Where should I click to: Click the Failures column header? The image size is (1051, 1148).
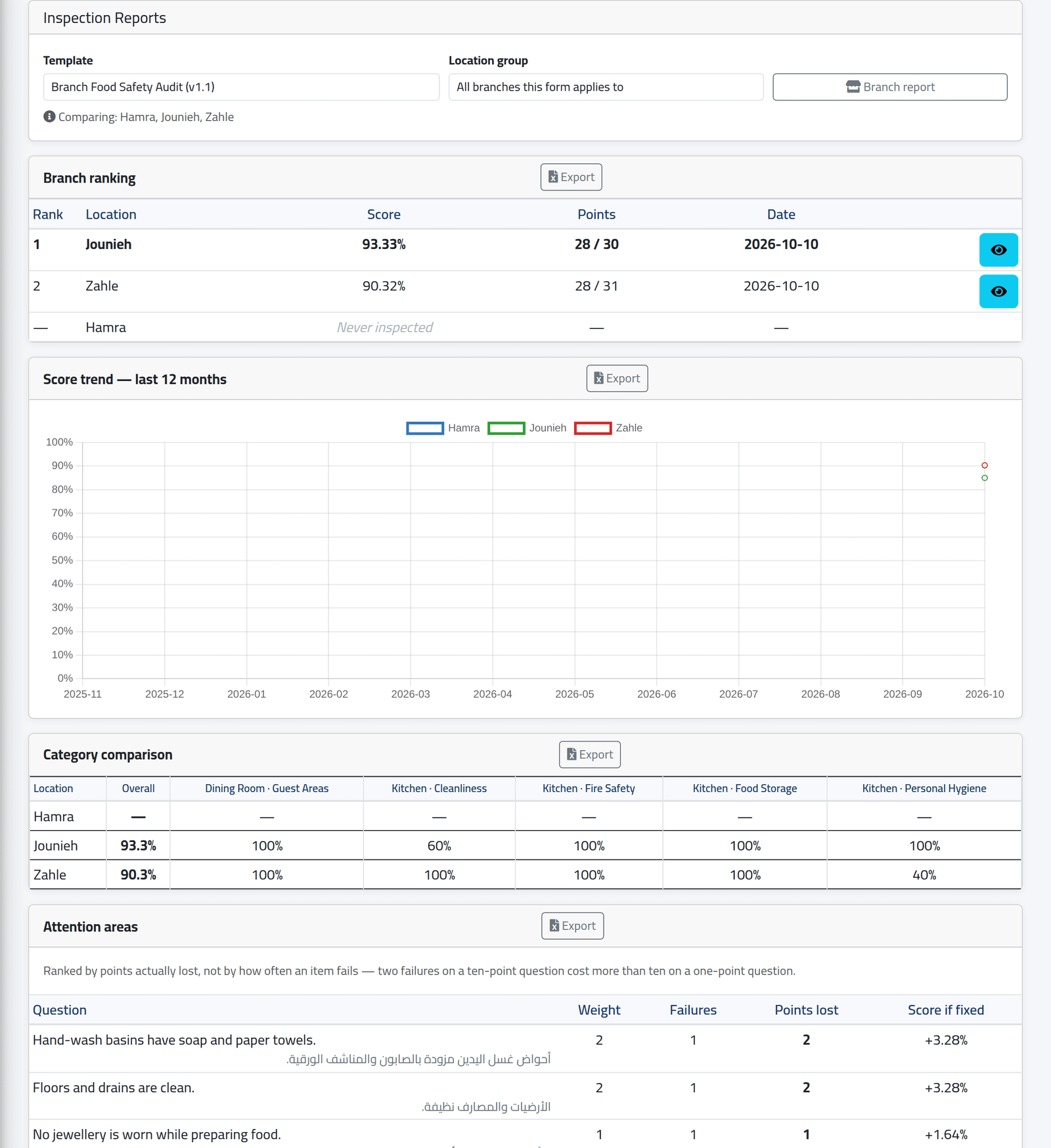coord(693,1010)
